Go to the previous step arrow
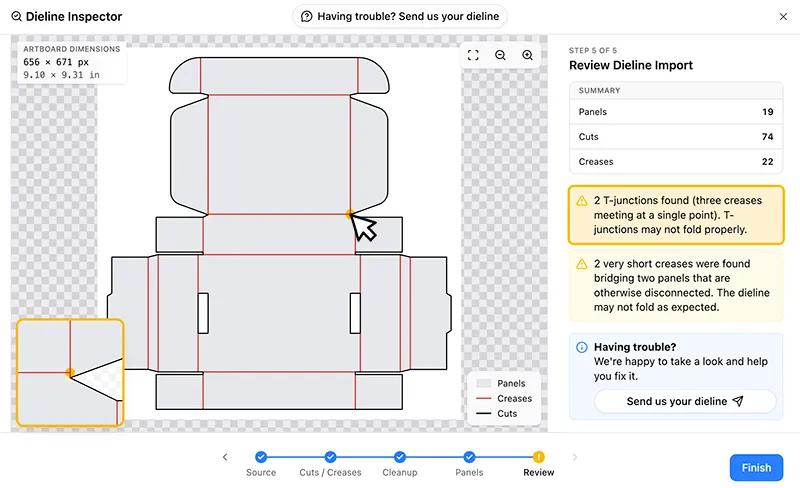The width and height of the screenshot is (800, 488). [x=225, y=457]
